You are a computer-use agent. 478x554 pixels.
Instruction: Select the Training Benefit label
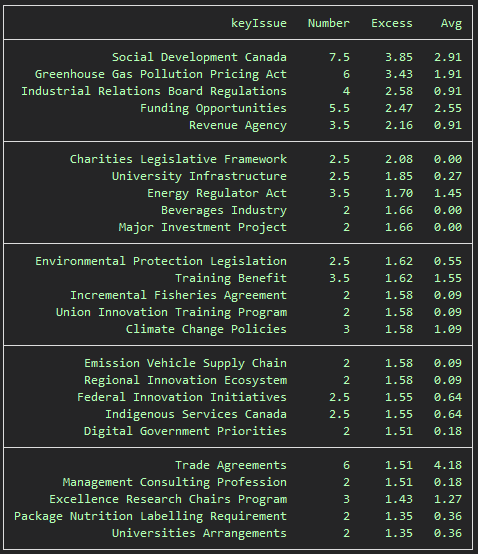pos(231,278)
